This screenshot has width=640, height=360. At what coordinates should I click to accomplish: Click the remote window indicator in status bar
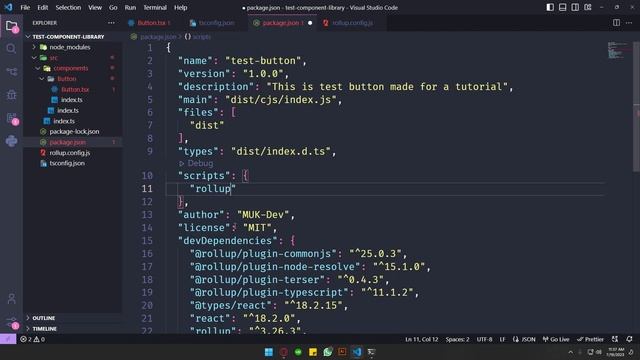pos(8,339)
